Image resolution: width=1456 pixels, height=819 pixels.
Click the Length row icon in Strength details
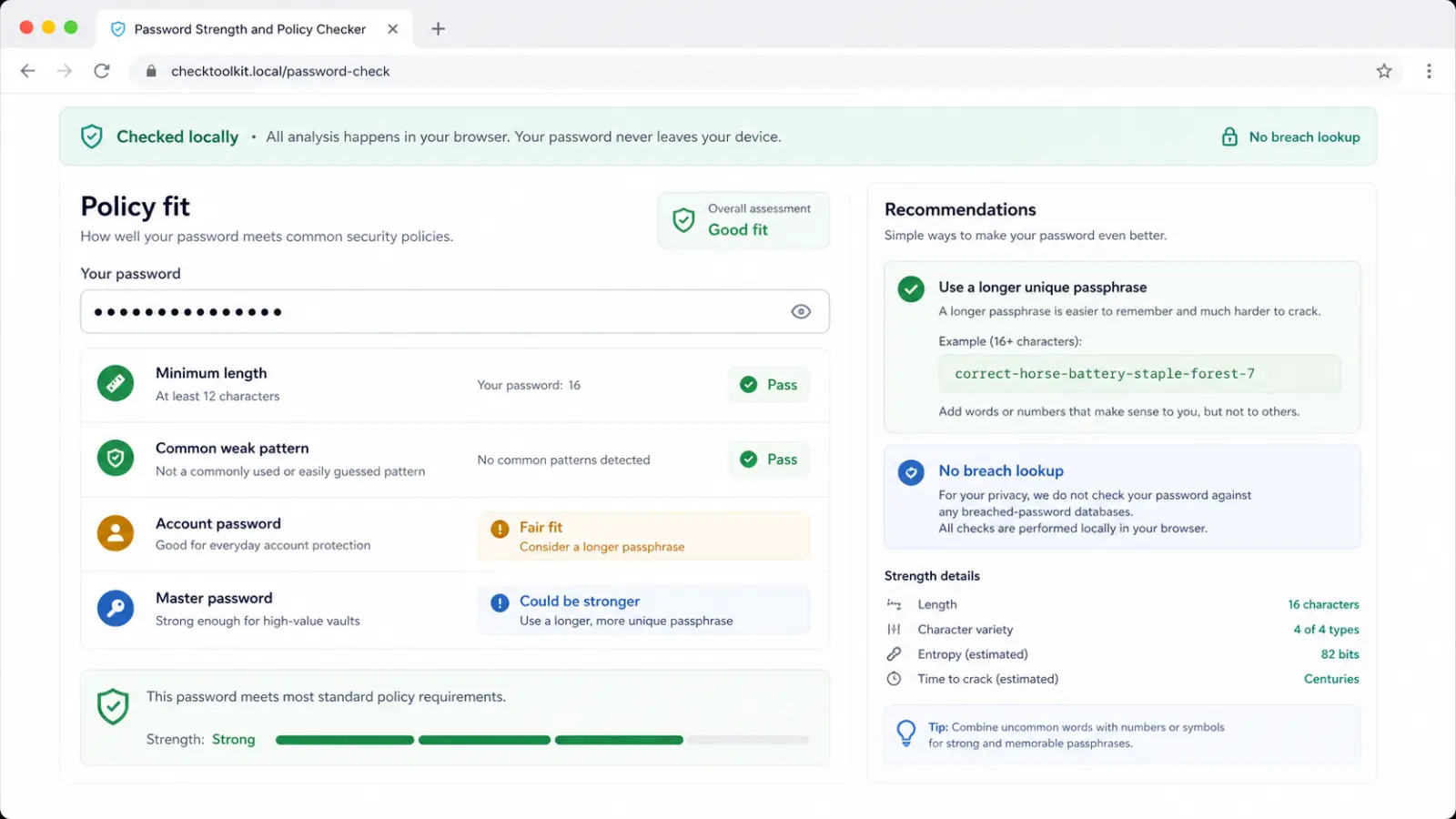tap(894, 604)
